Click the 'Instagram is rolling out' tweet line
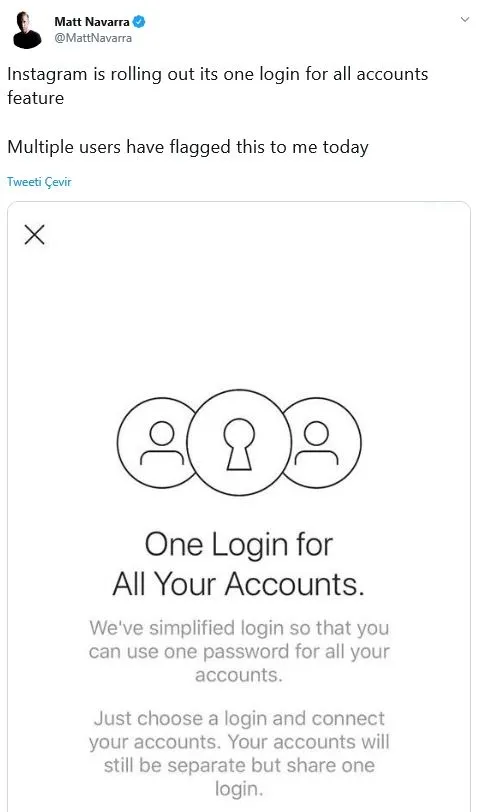The image size is (478, 812). (218, 74)
